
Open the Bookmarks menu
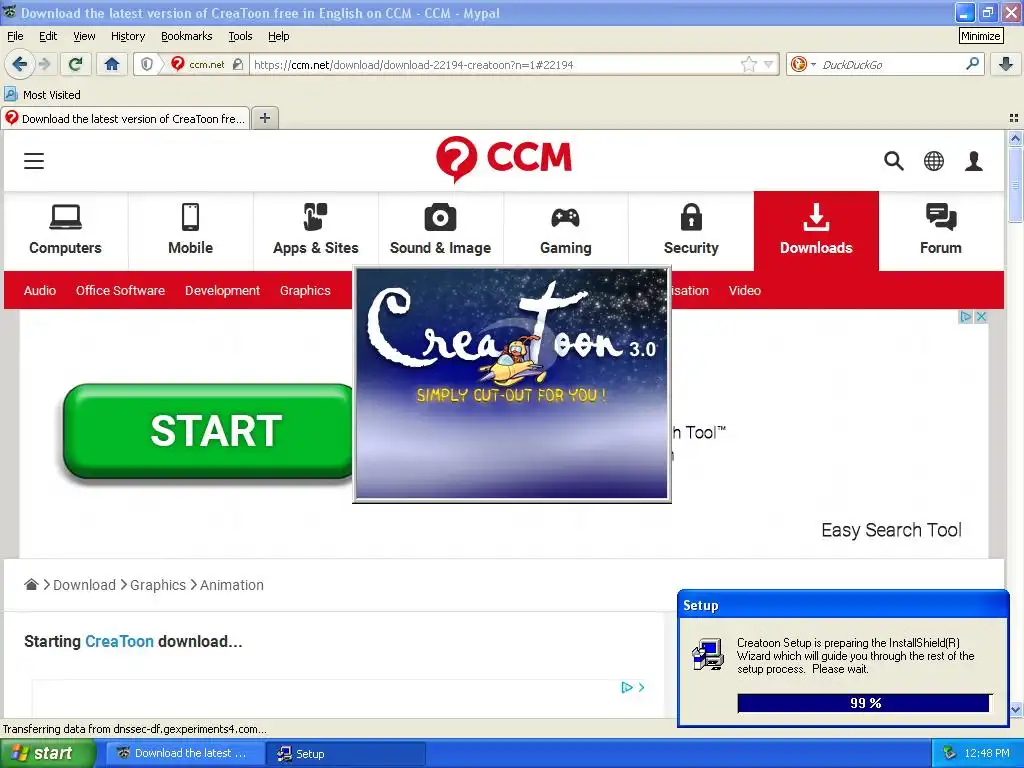coord(187,36)
